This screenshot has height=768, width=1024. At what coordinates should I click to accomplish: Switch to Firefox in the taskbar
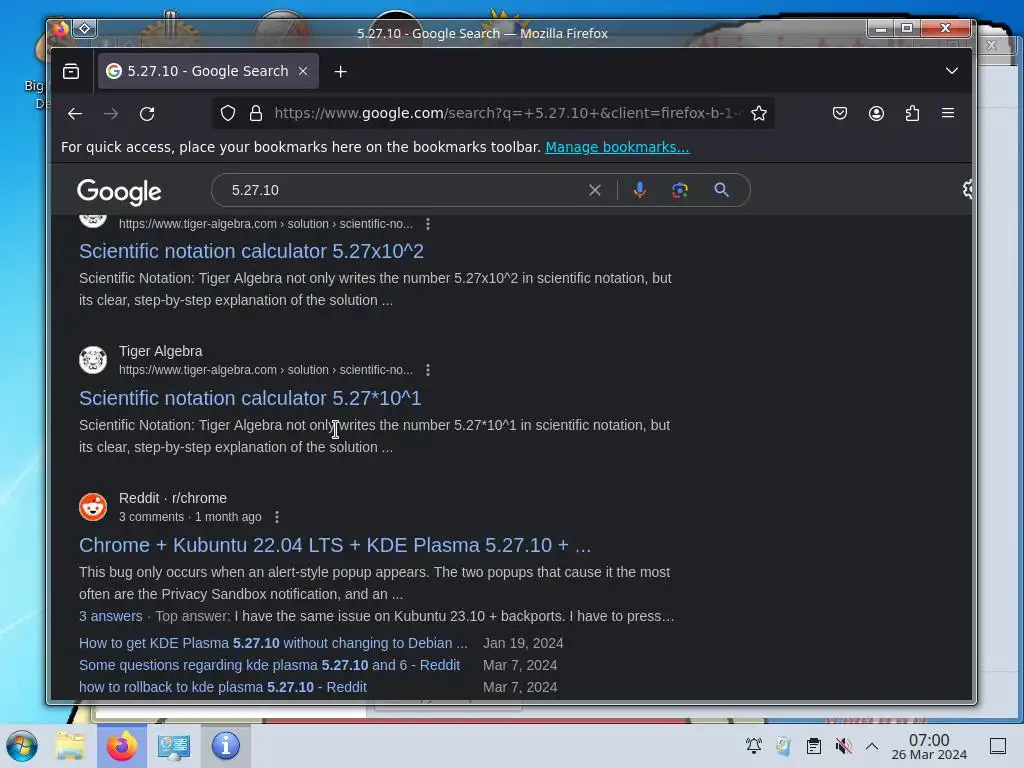(x=121, y=746)
